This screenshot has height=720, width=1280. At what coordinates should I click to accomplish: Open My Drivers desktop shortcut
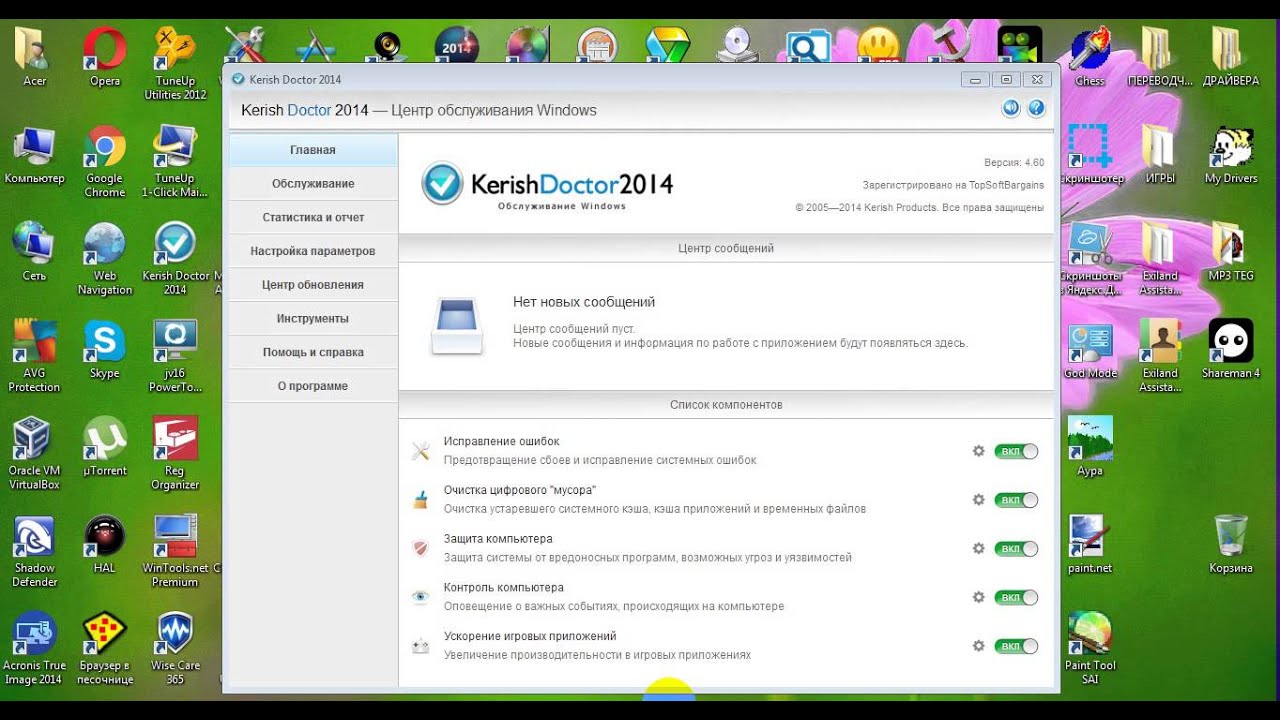pos(1230,155)
